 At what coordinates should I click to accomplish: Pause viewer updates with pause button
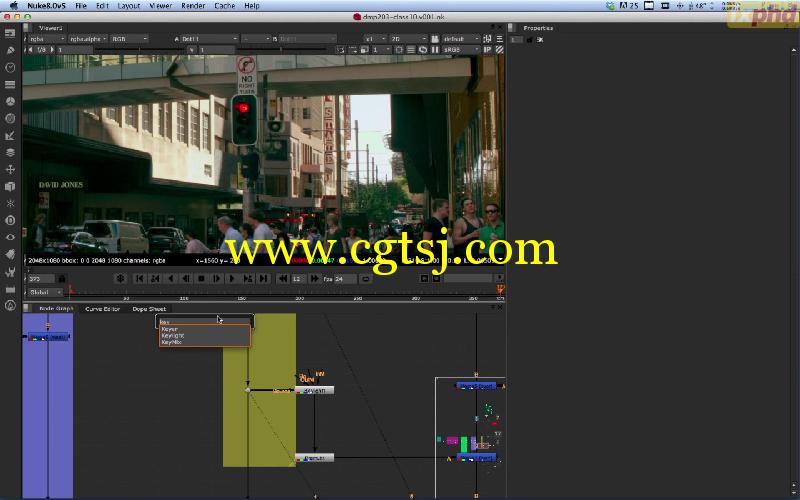[x=435, y=50]
